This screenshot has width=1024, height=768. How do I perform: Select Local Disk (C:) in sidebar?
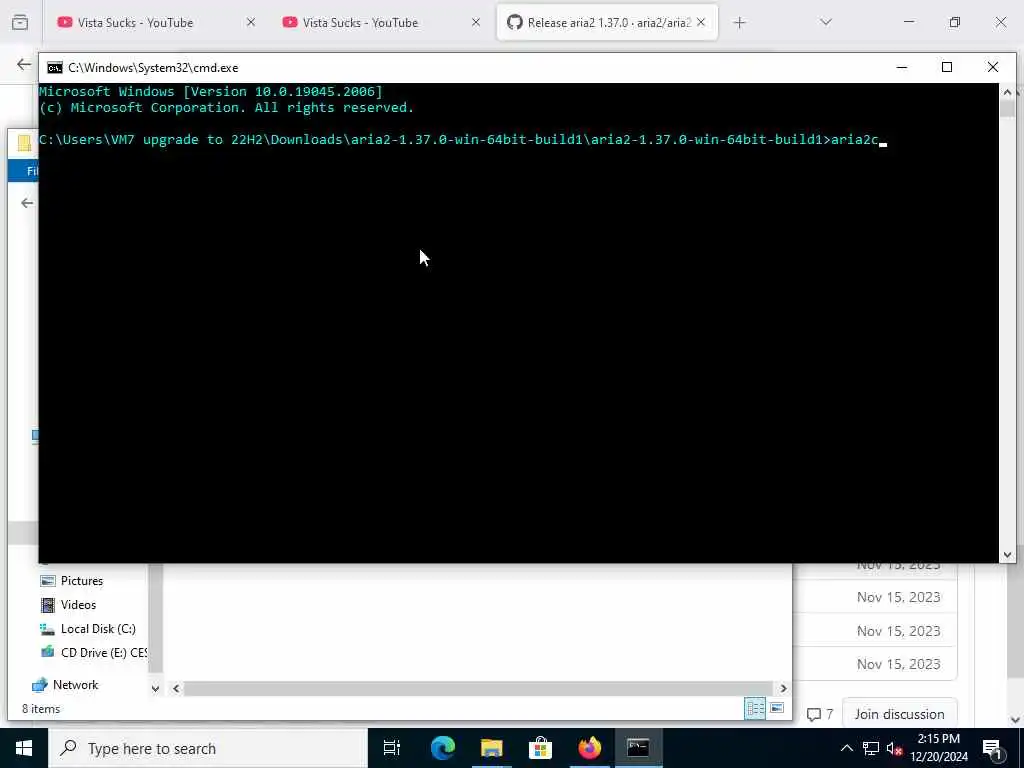[98, 629]
